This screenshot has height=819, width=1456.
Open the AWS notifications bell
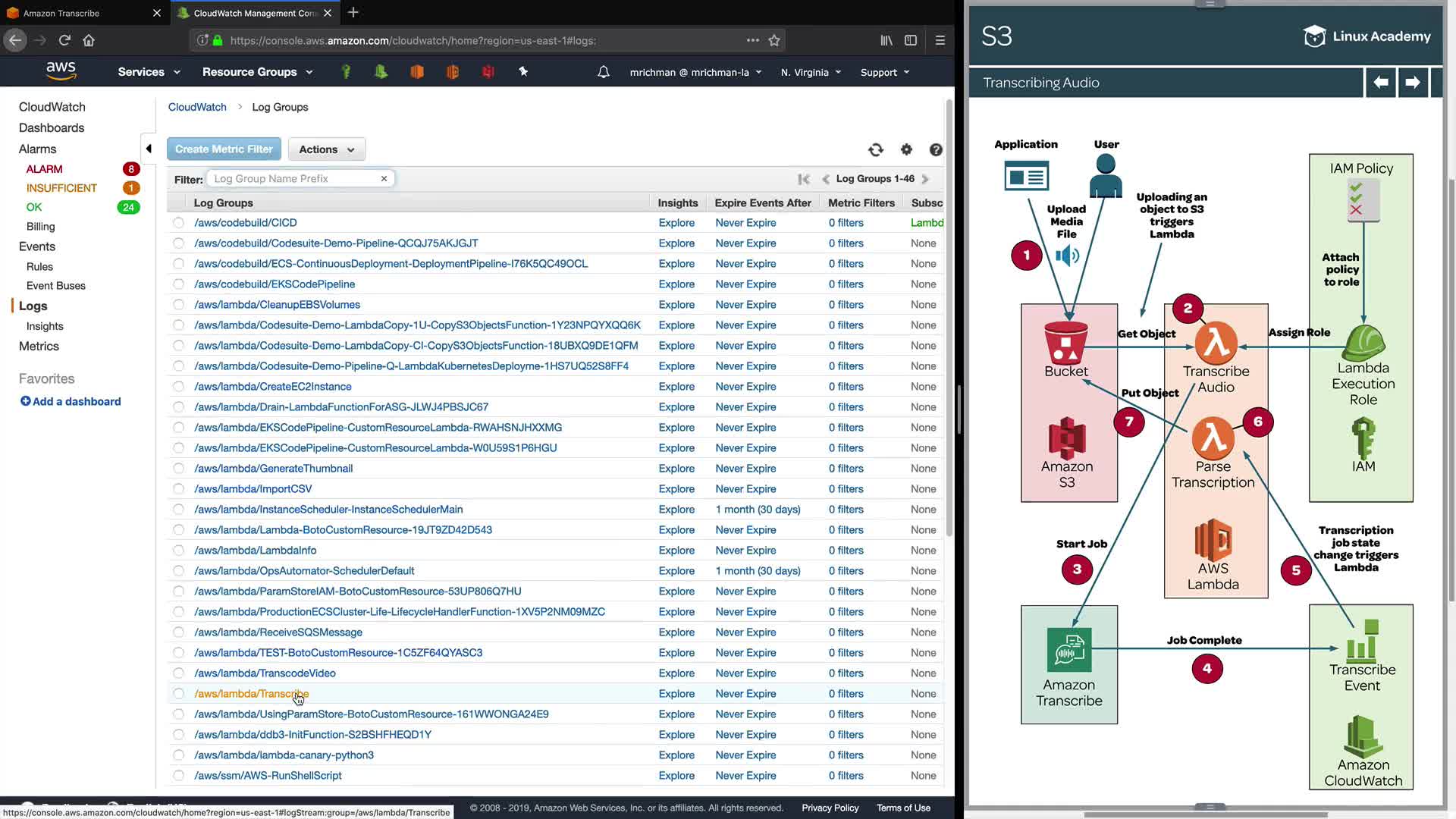tap(604, 72)
